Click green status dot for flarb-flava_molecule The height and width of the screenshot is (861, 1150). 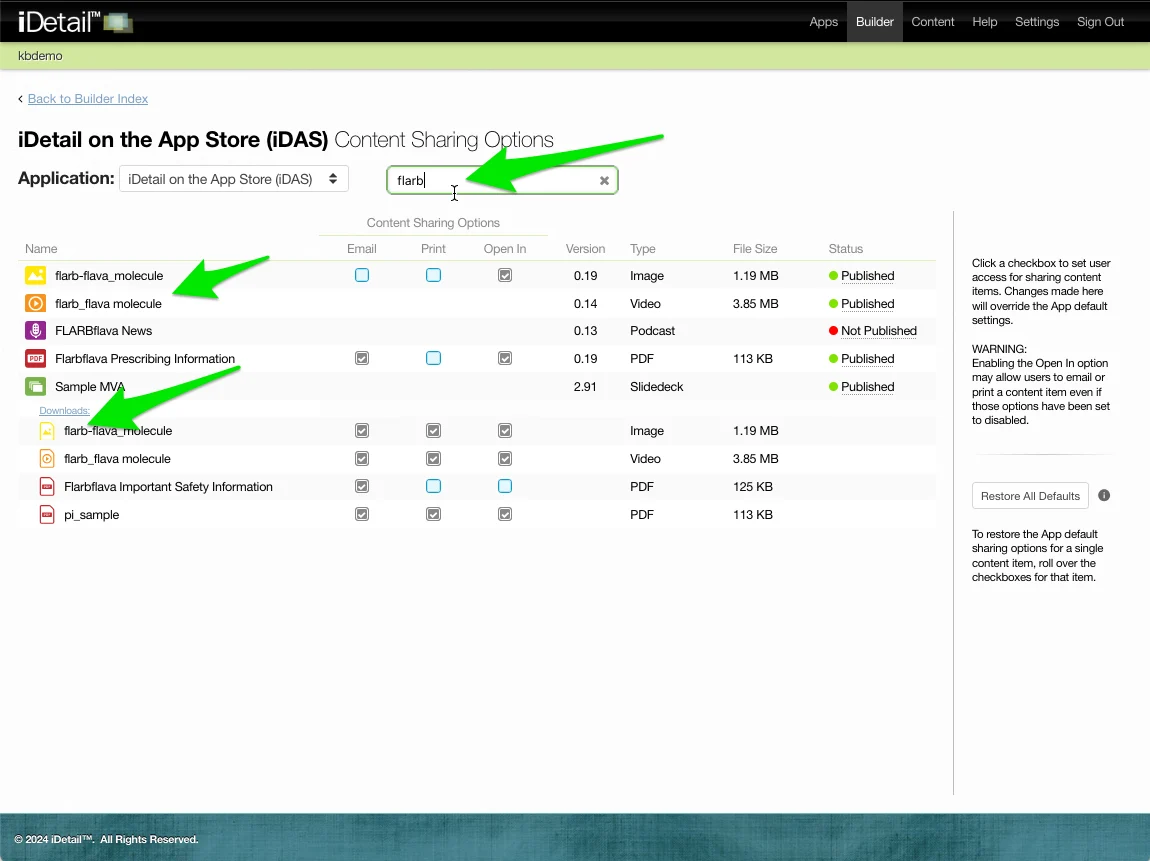point(833,276)
